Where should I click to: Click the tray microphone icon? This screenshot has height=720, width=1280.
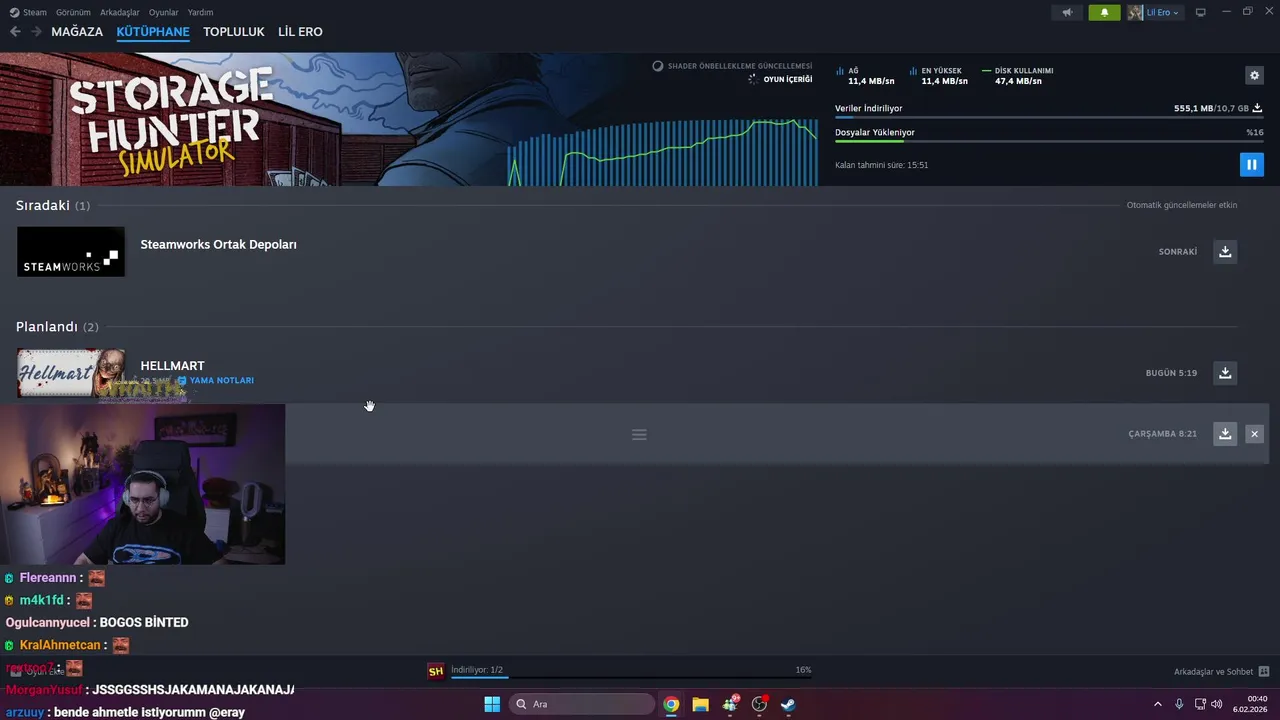click(1179, 704)
